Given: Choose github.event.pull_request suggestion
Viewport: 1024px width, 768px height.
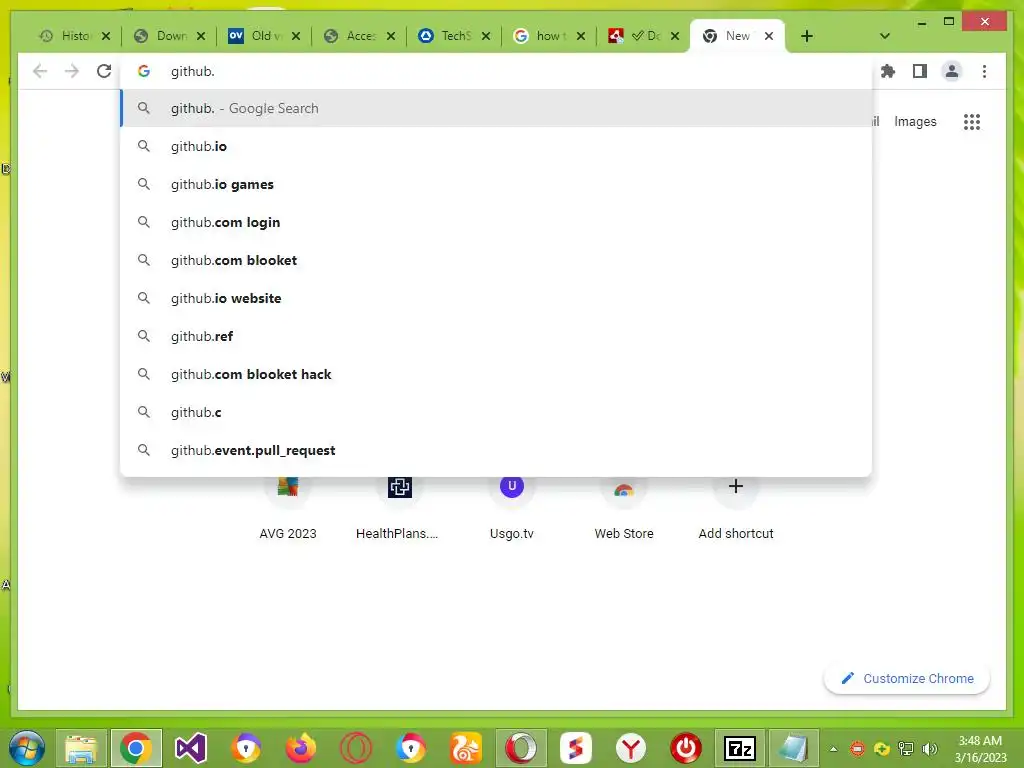Looking at the screenshot, I should pyautogui.click(x=496, y=450).
